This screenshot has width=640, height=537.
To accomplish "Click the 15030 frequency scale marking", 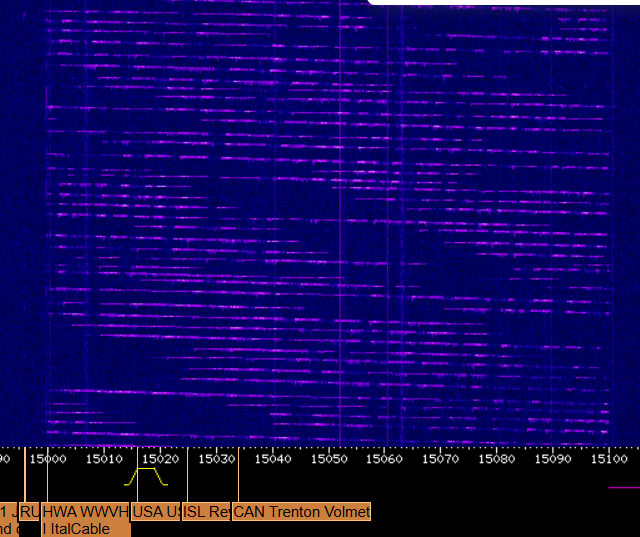I will (x=216, y=459).
